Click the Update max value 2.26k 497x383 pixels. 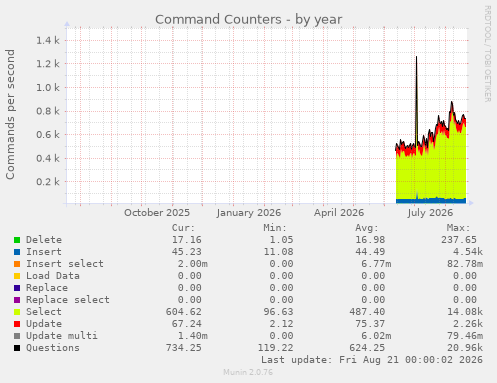(x=468, y=324)
